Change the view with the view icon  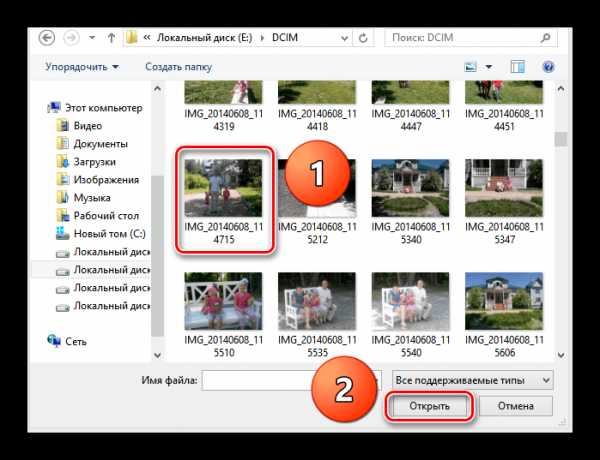[x=470, y=67]
